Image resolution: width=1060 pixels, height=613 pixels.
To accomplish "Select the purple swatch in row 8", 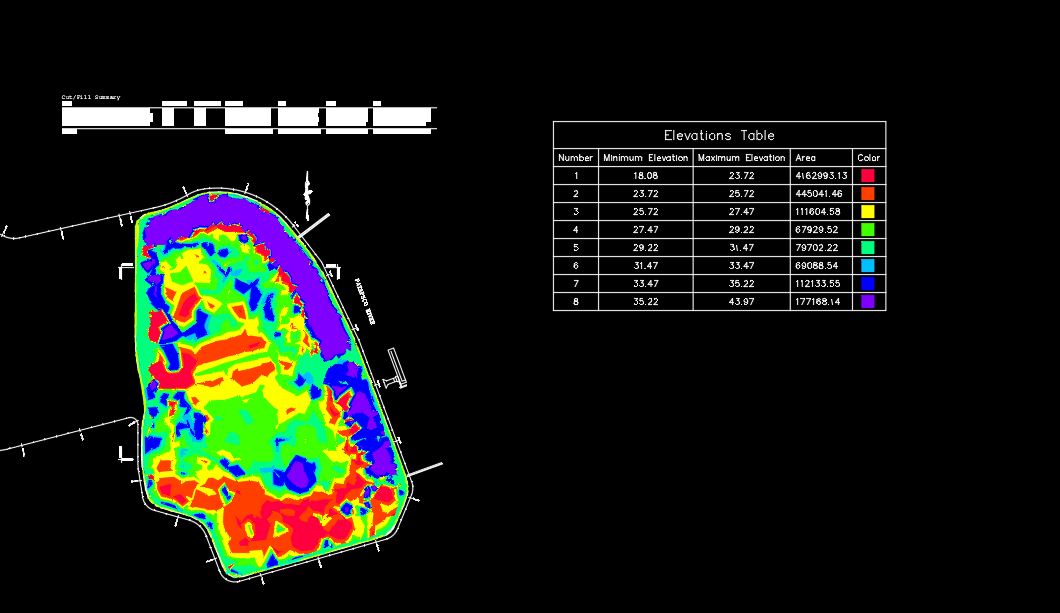I will (868, 301).
